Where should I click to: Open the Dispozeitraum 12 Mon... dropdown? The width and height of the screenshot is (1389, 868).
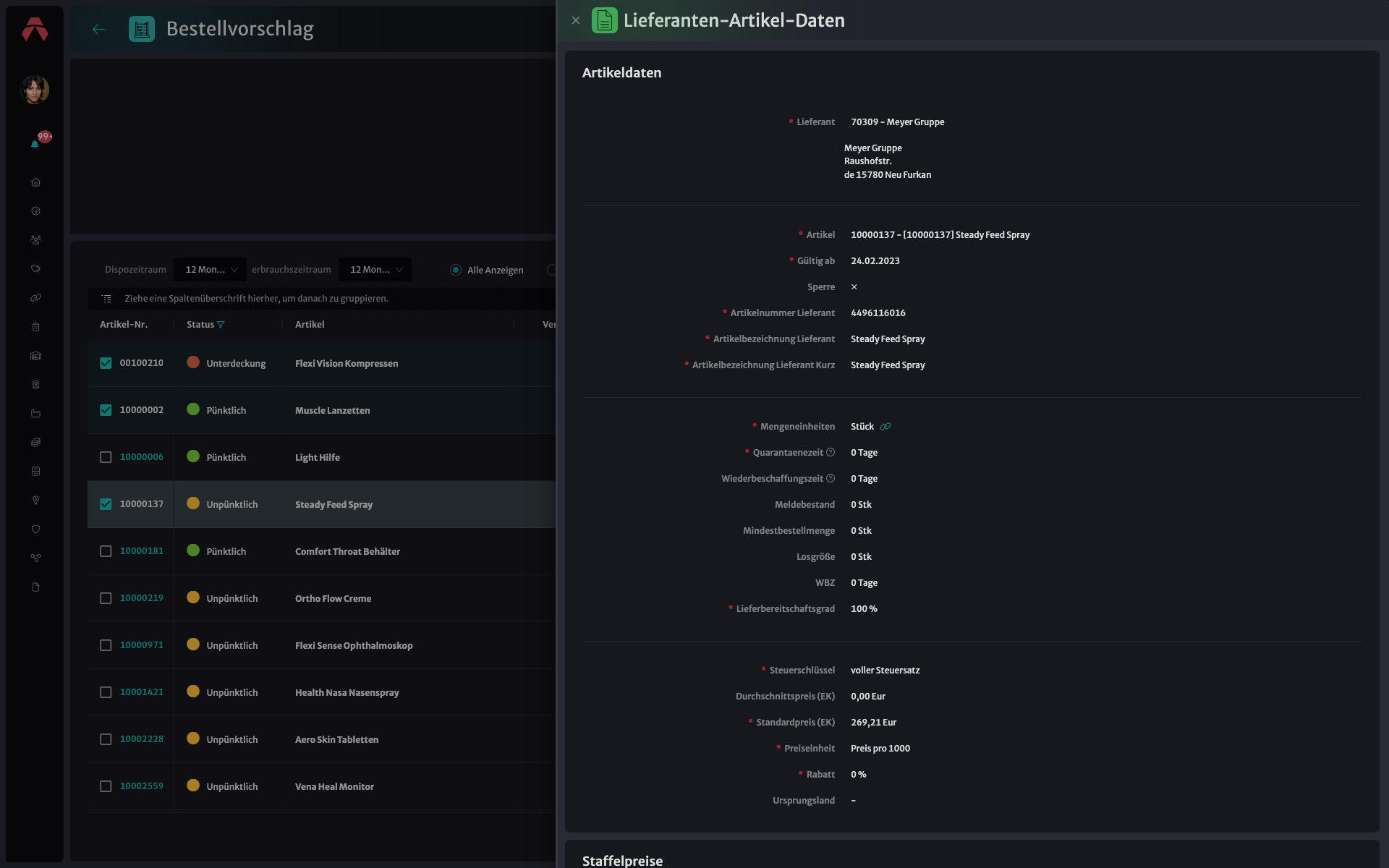210,270
